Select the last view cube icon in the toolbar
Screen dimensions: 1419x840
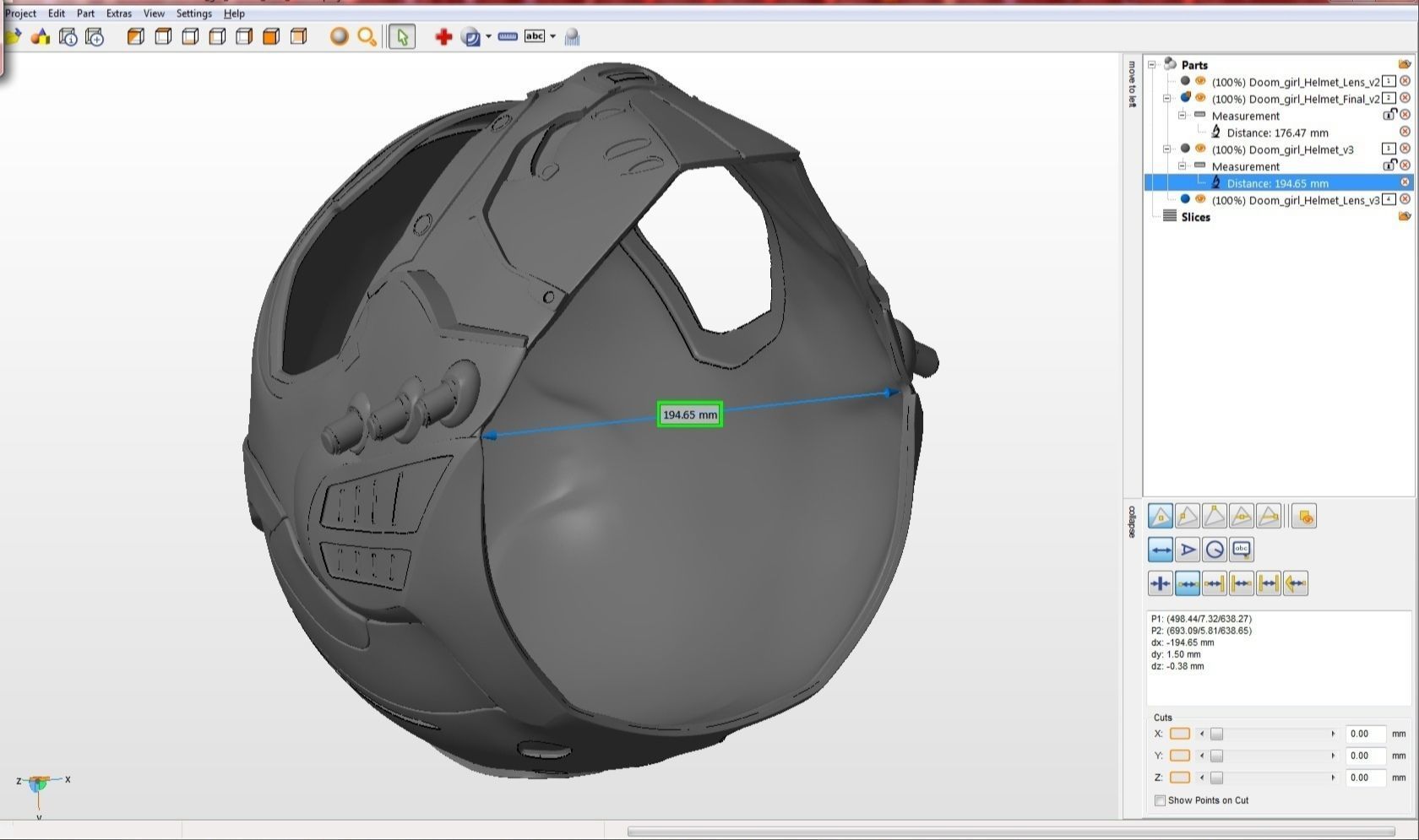[298, 36]
